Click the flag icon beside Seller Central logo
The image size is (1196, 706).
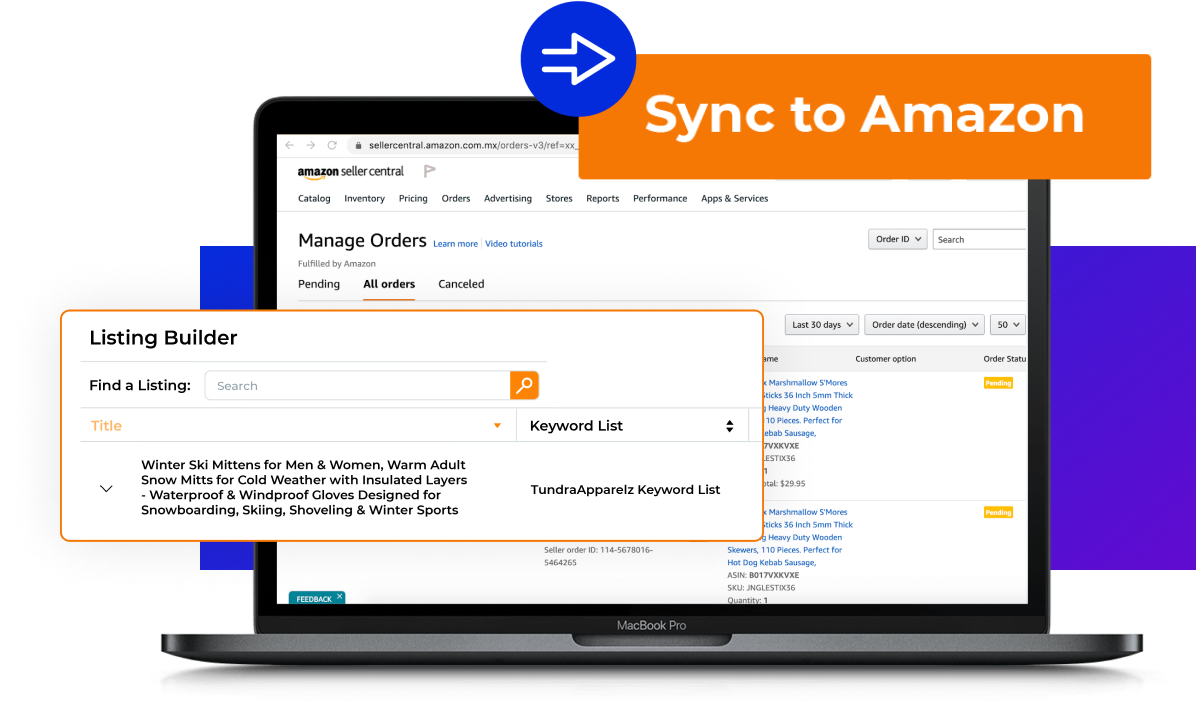(429, 171)
